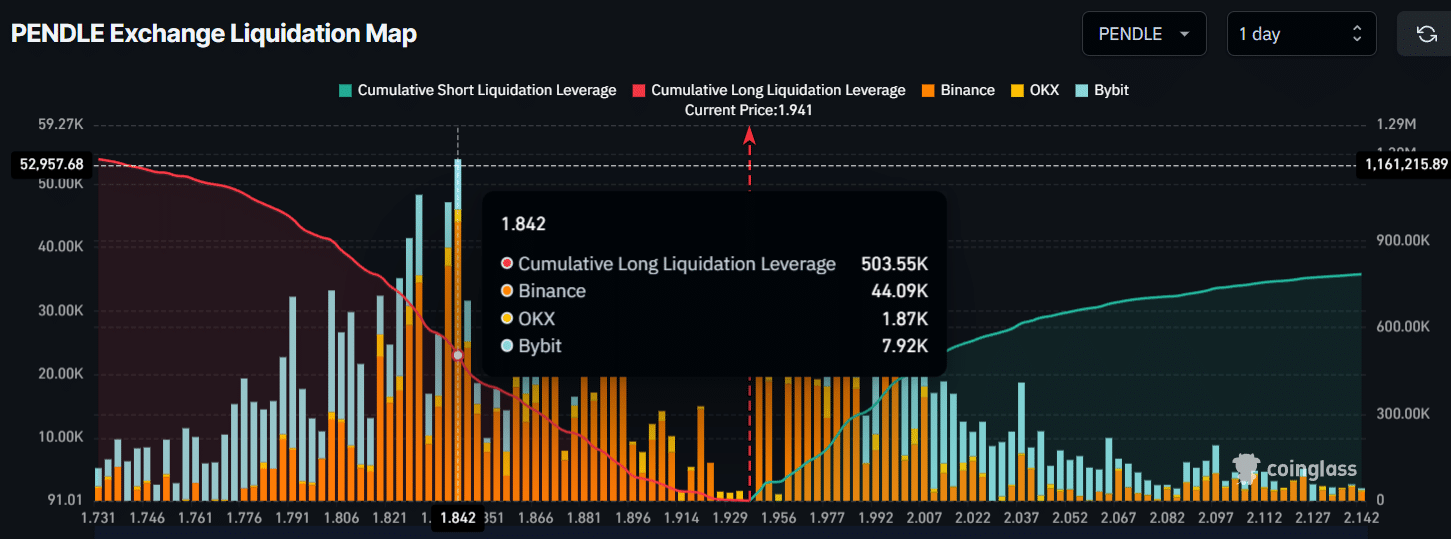
Task: Click the timeframe selector up/down arrows
Action: click(x=1357, y=34)
